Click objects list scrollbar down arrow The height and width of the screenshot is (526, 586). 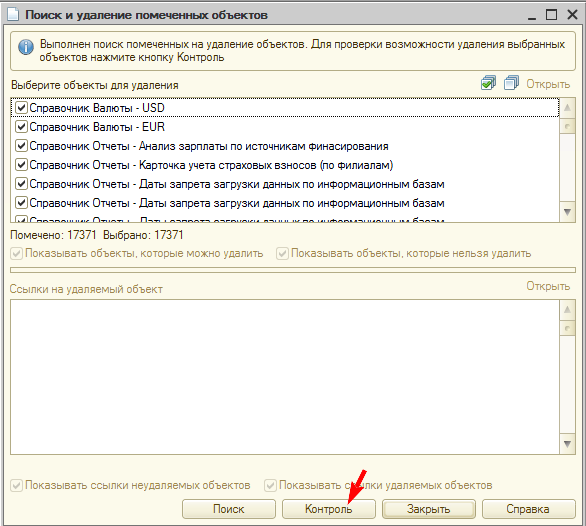point(567,212)
